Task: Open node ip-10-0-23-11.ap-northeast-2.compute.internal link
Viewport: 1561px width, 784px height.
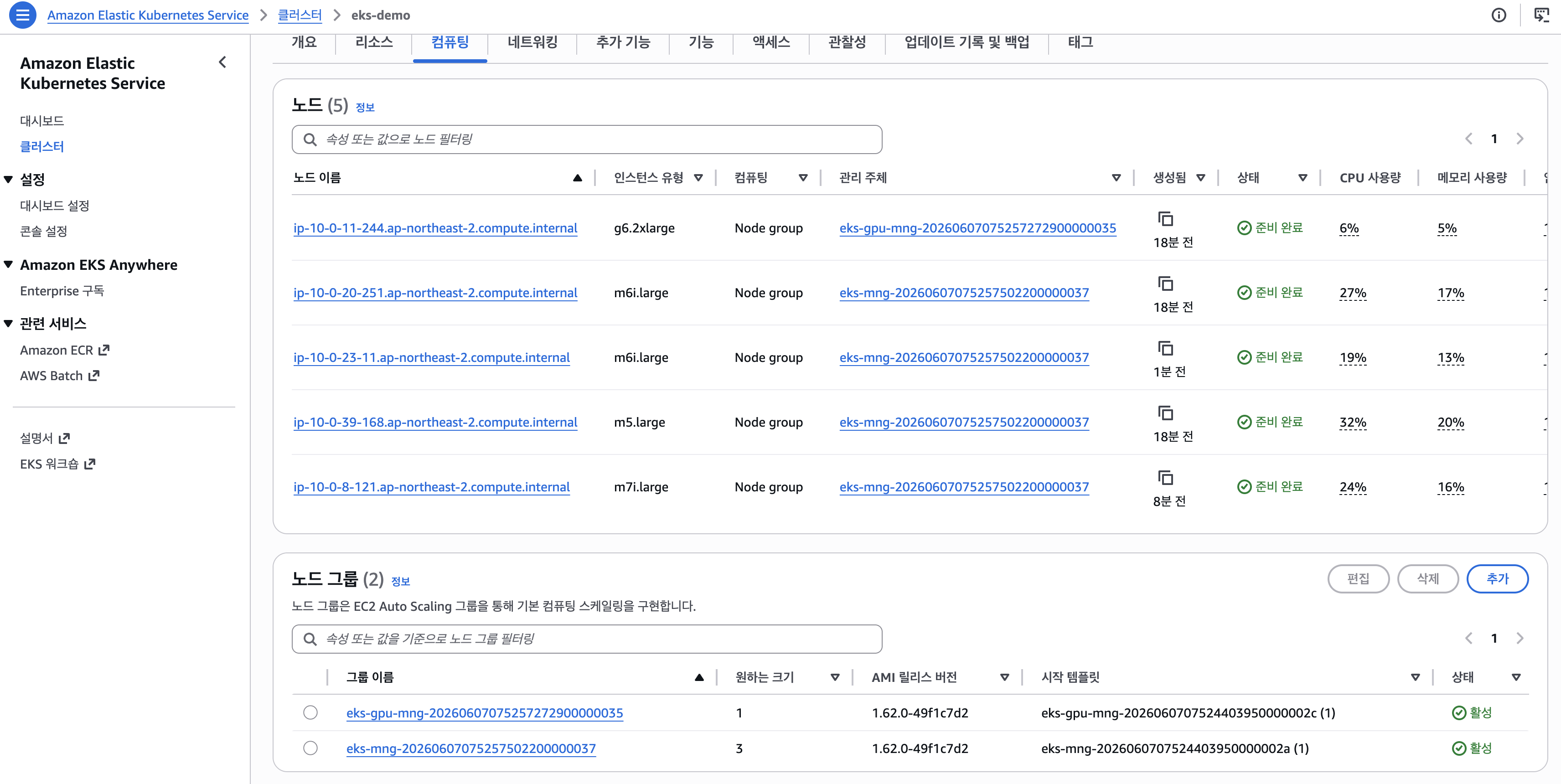Action: click(431, 357)
